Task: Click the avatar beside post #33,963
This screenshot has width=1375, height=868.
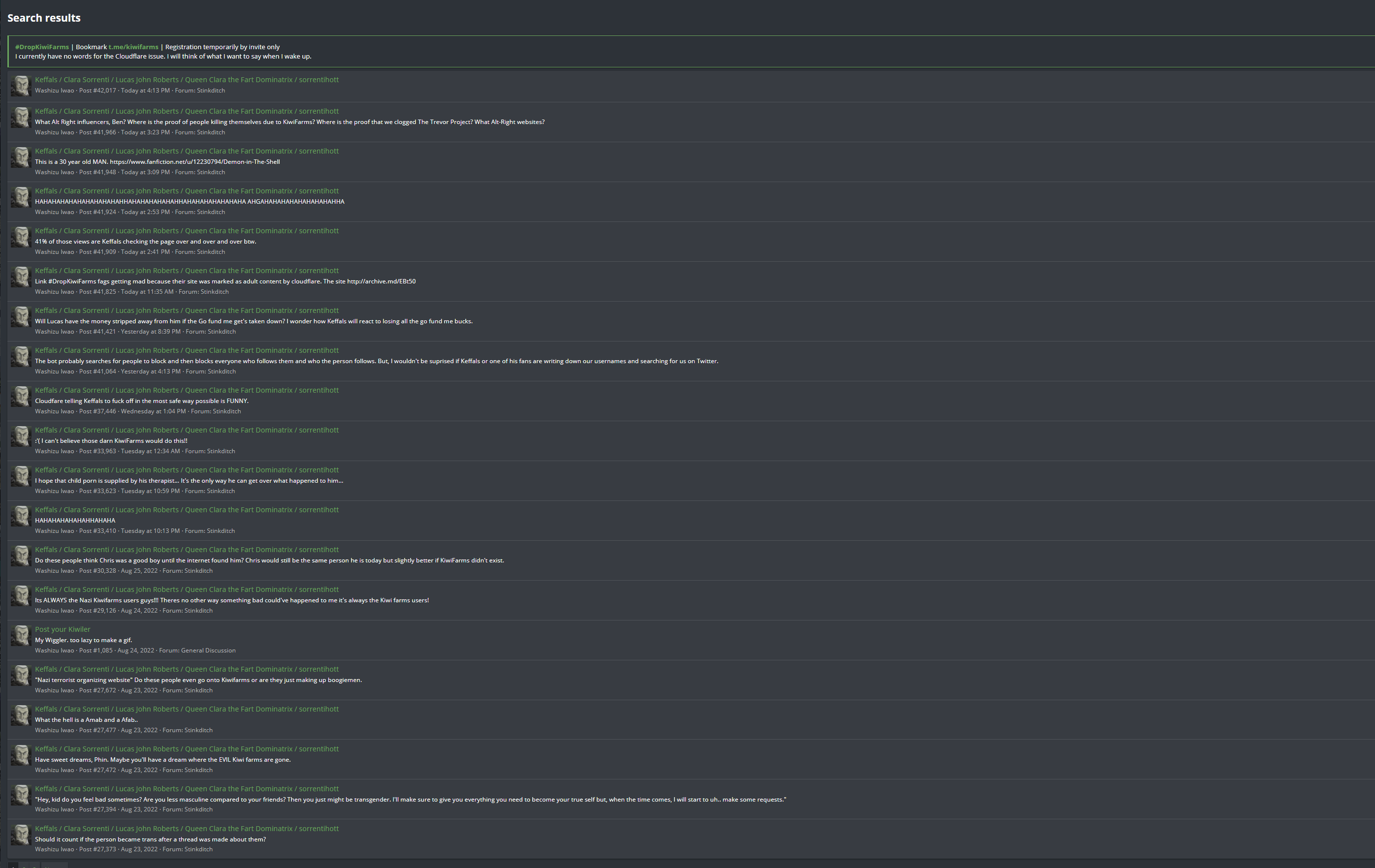Action: [21, 436]
